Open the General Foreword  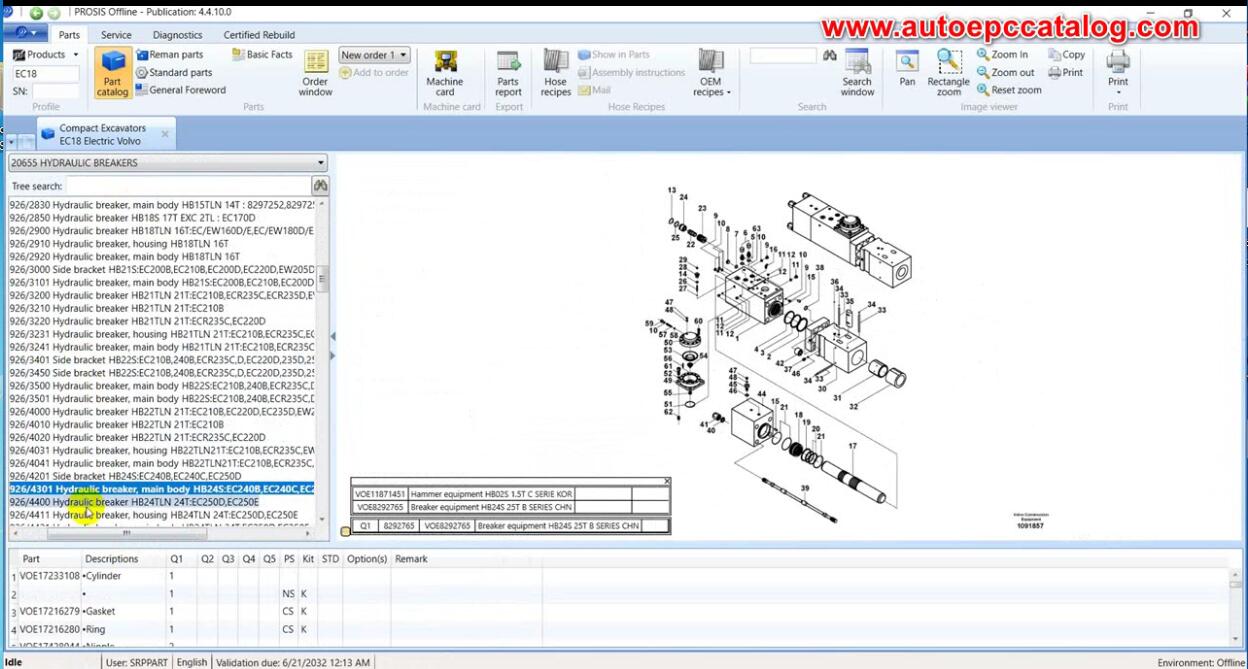click(x=180, y=90)
